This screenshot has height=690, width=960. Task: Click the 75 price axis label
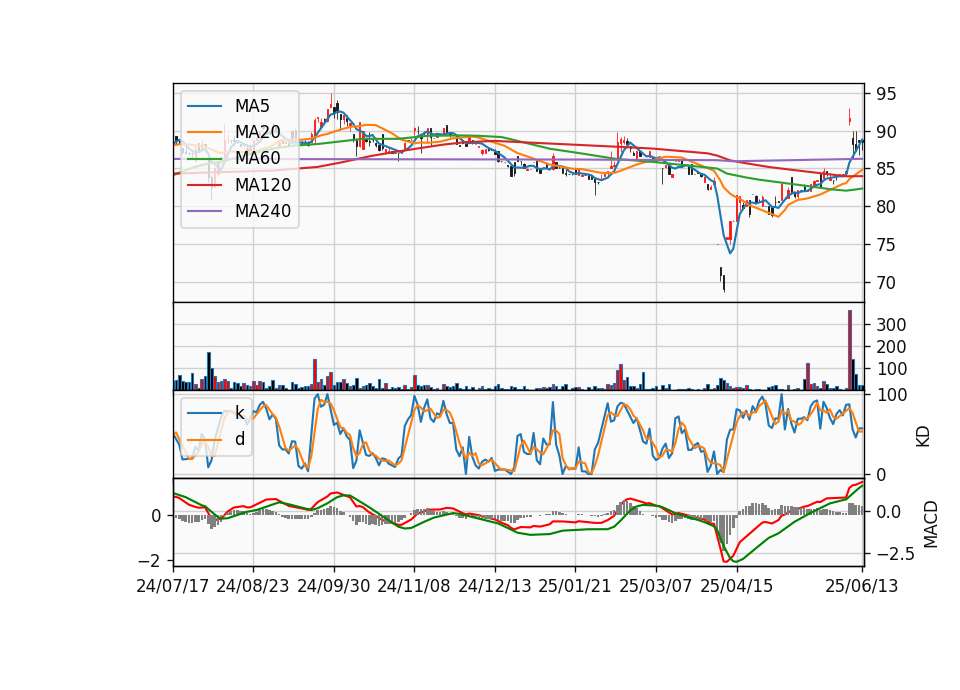coord(886,245)
